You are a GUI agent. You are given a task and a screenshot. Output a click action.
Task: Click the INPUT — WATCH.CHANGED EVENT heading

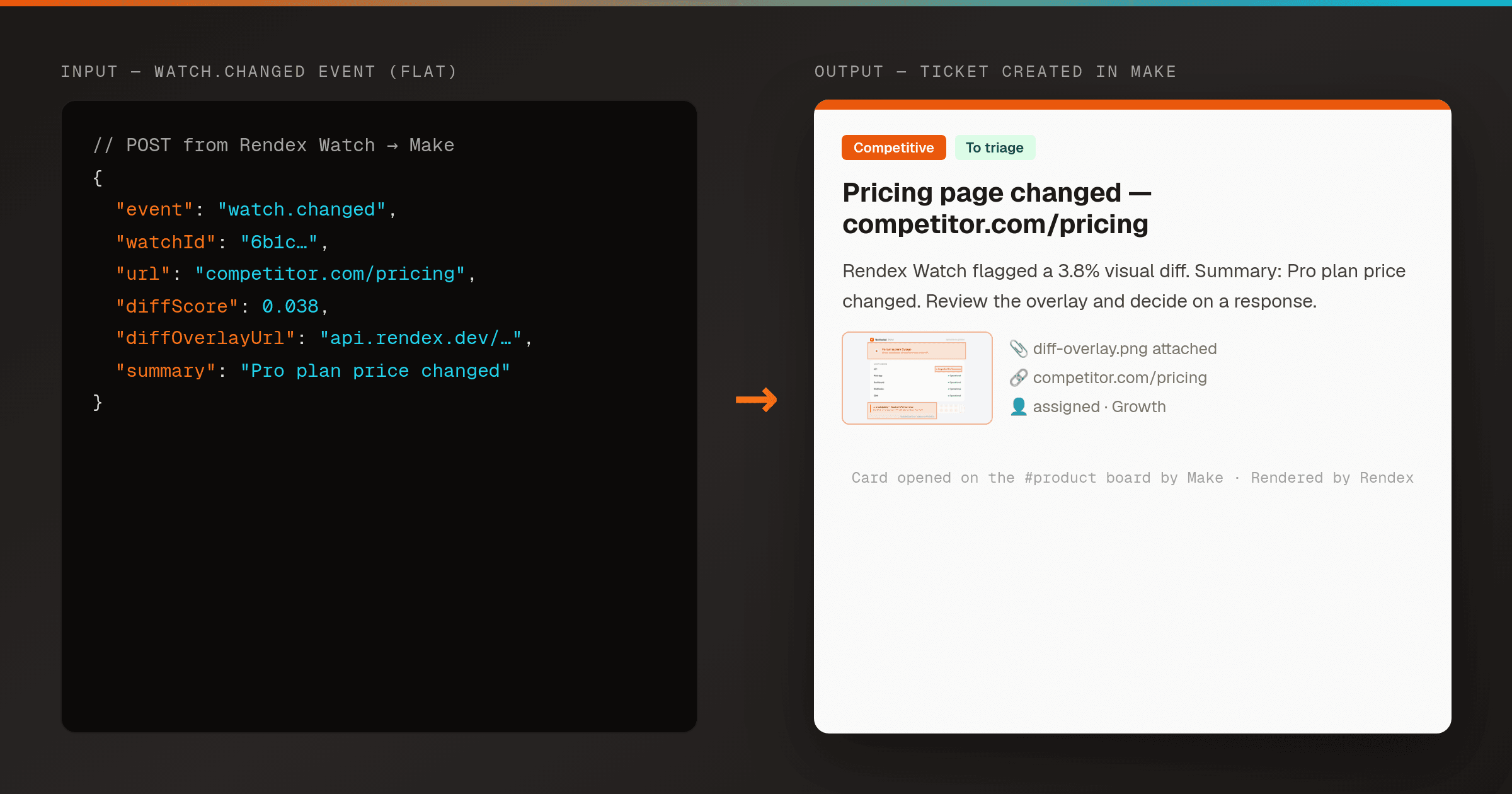click(x=259, y=72)
